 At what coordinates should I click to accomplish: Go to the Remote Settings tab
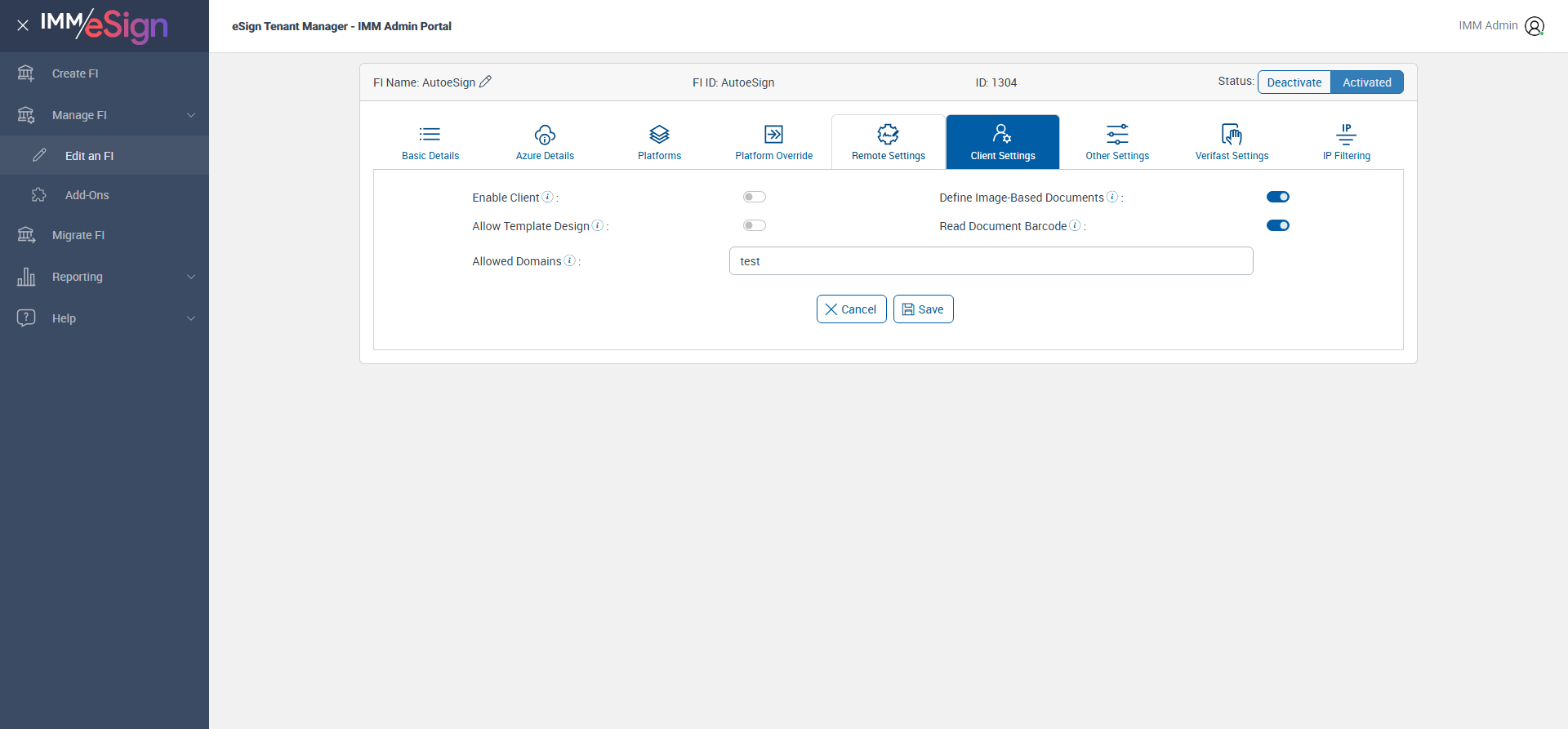point(889,142)
